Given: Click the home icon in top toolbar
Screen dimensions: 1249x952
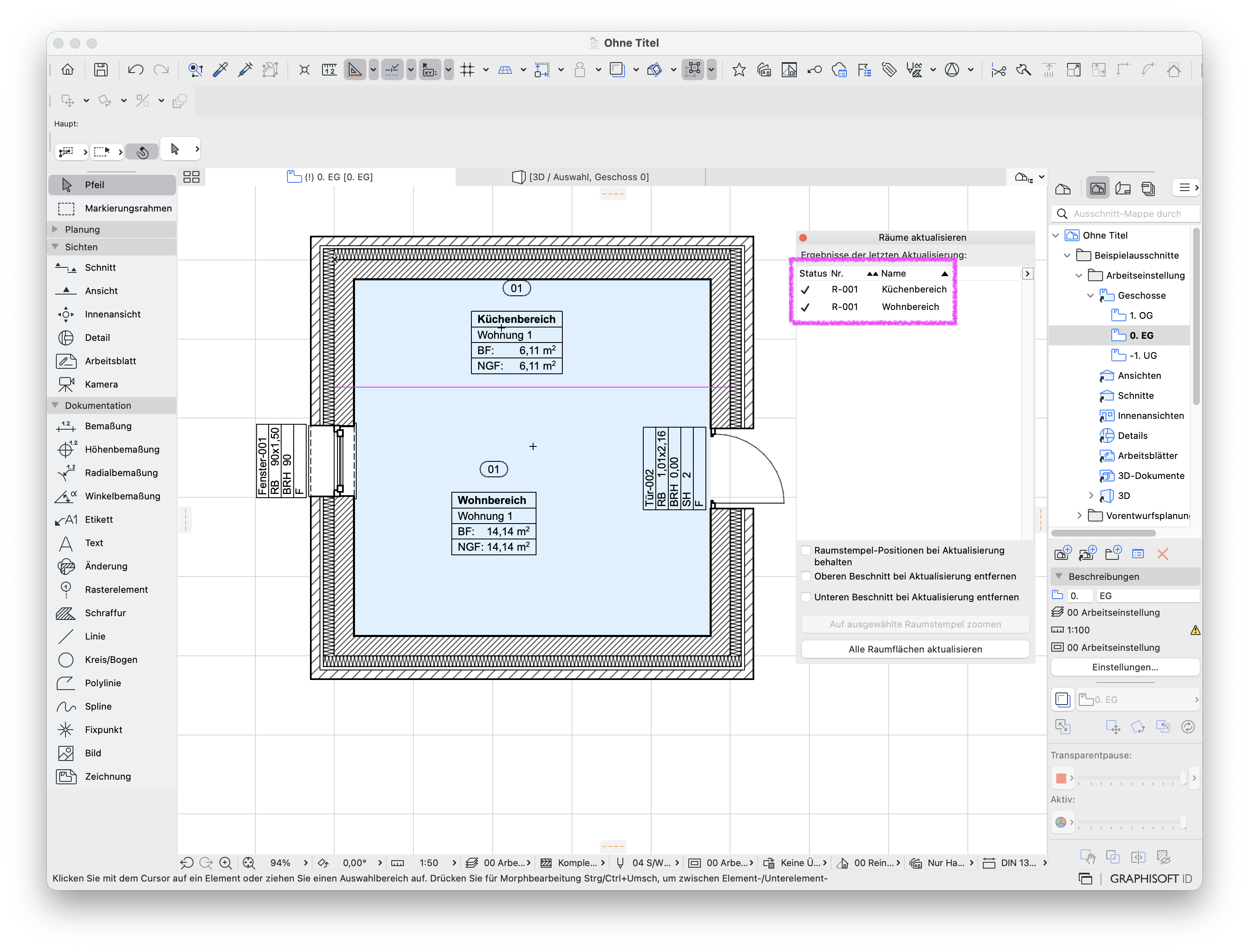Looking at the screenshot, I should [x=68, y=70].
